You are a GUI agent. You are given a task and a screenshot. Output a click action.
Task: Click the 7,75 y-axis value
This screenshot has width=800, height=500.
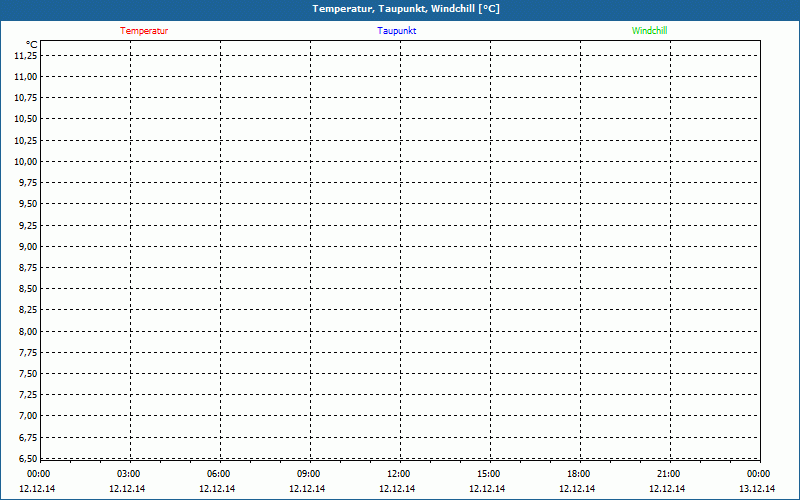click(28, 353)
